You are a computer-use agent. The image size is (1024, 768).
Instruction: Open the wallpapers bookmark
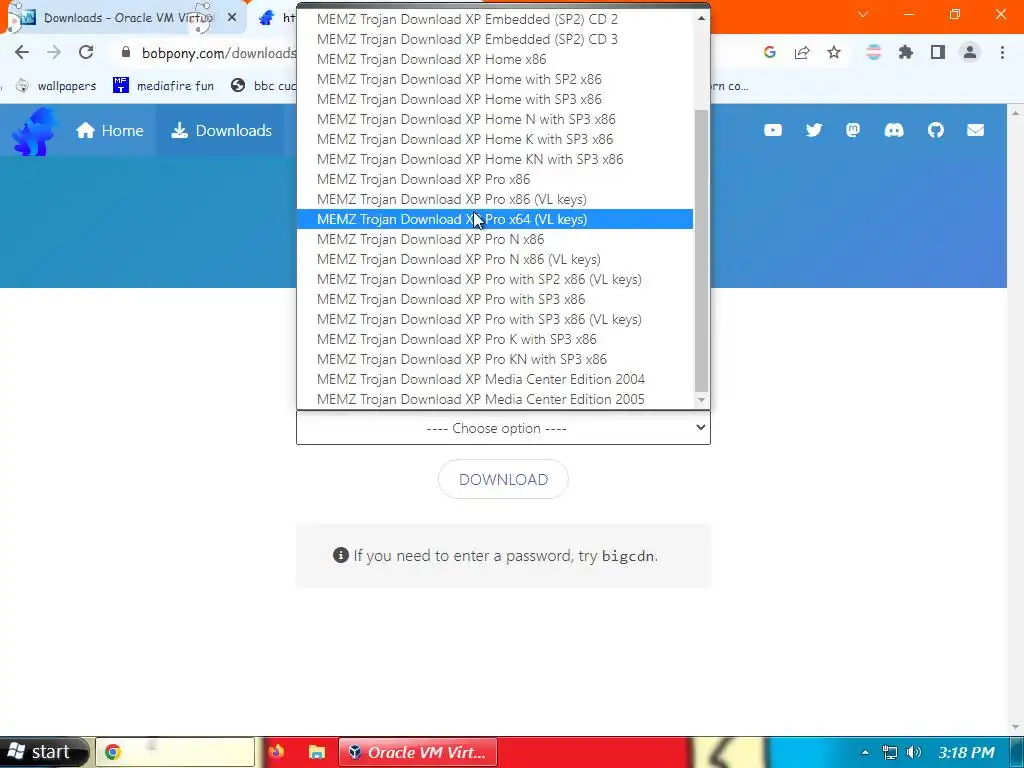pyautogui.click(x=56, y=86)
